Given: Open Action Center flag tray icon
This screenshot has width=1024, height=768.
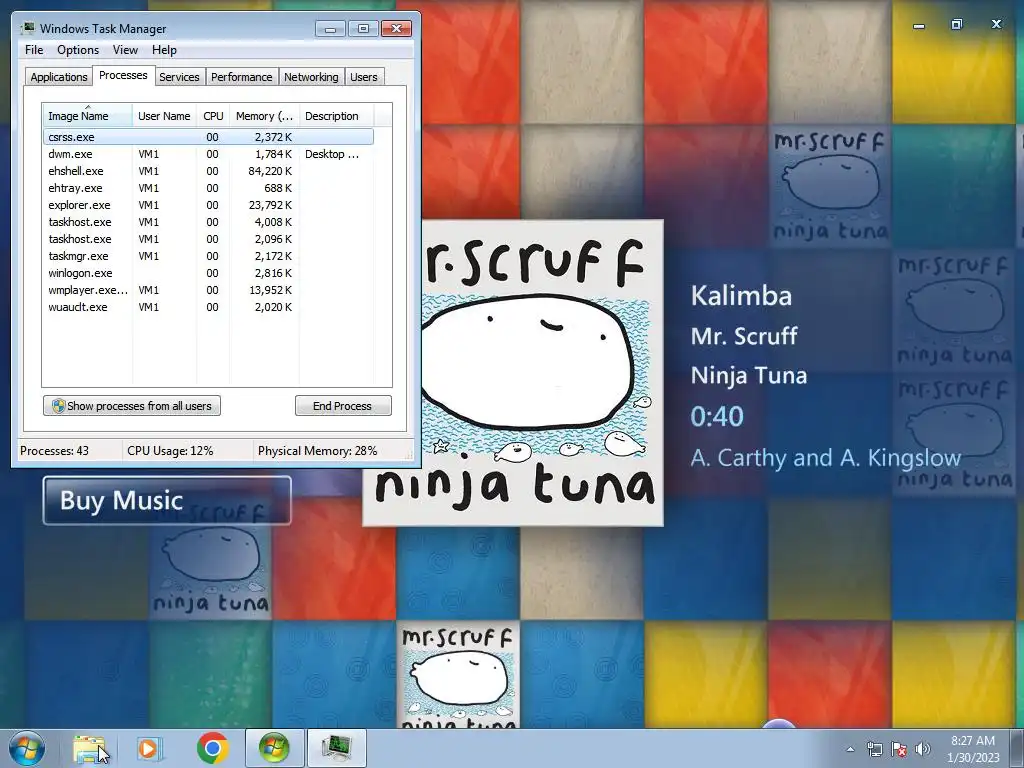Looking at the screenshot, I should (899, 749).
